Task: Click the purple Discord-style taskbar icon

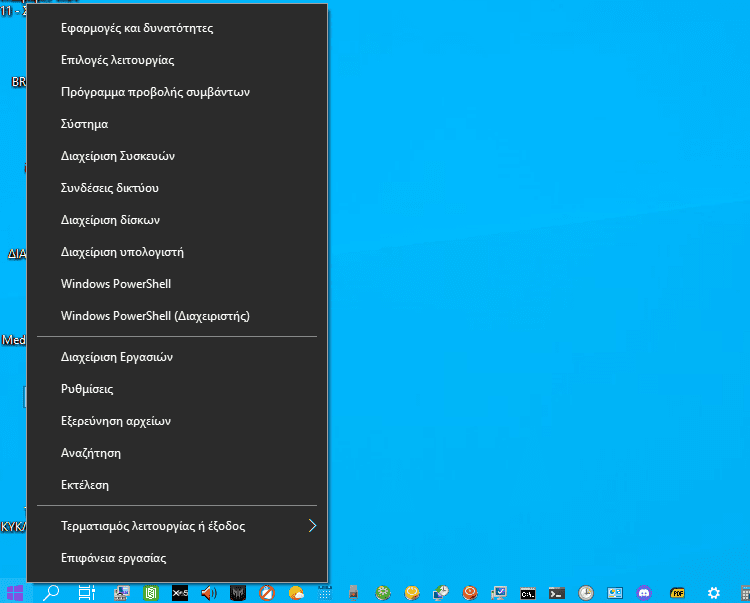Action: tap(644, 592)
